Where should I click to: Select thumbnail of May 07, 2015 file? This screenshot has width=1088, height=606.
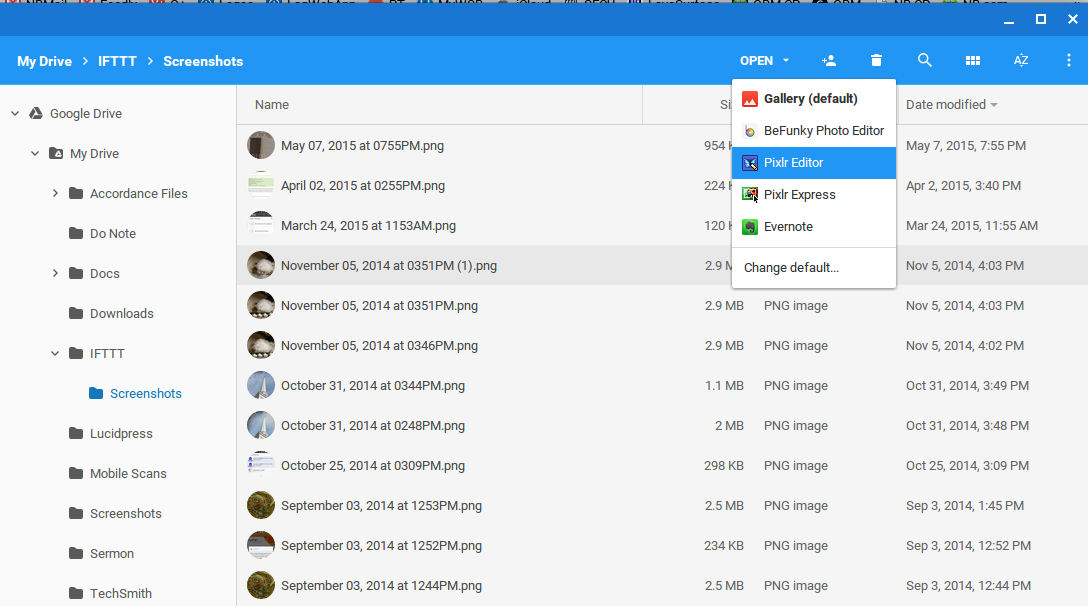click(261, 145)
